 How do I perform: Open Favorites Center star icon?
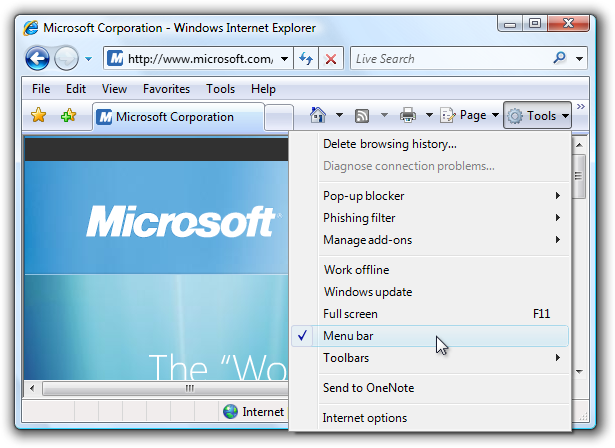(38, 115)
